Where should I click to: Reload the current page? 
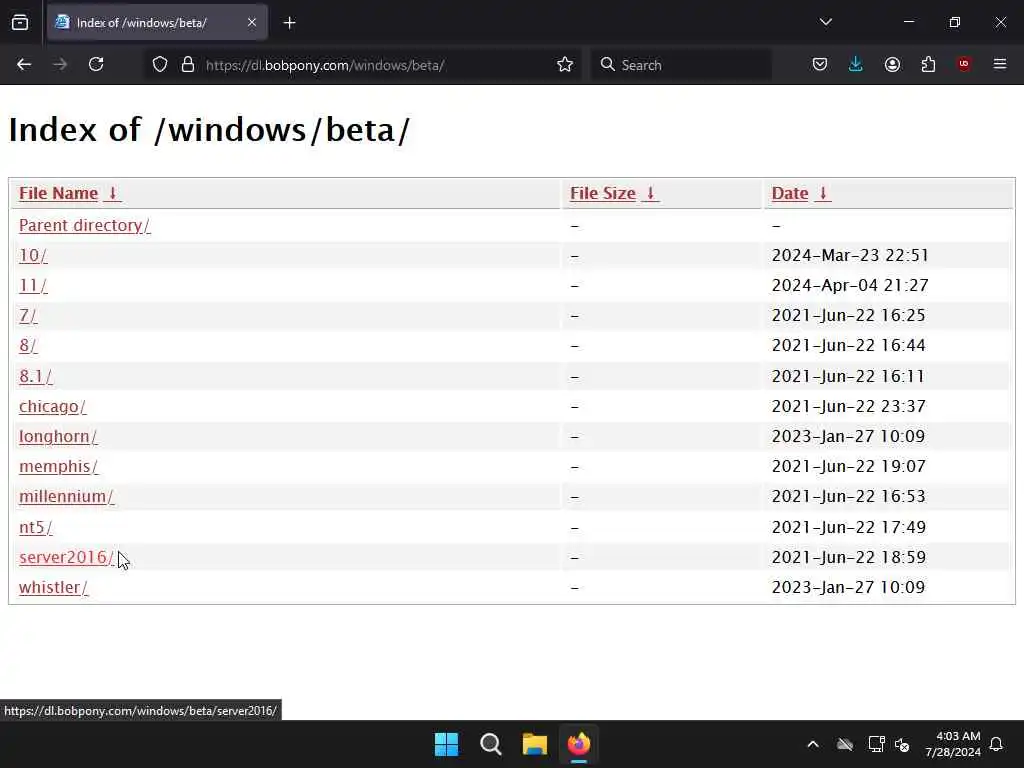[x=96, y=64]
